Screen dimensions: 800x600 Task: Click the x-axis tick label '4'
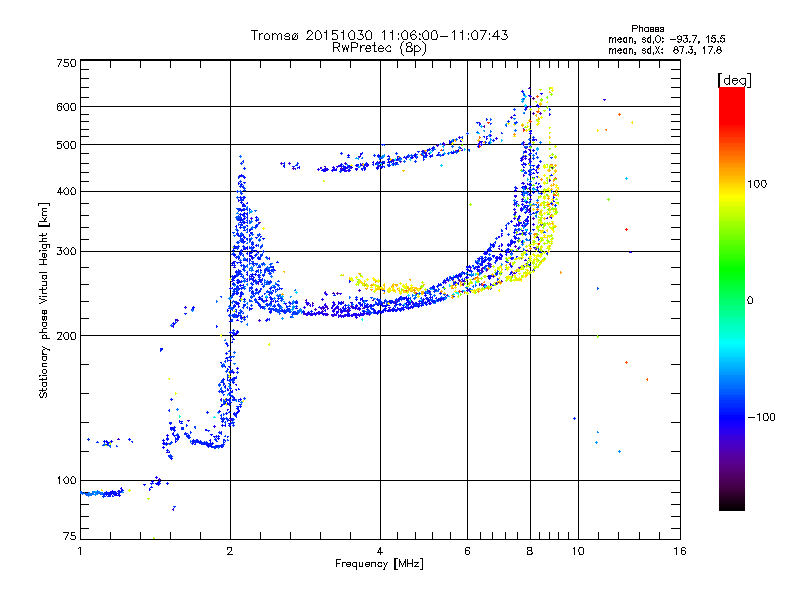point(380,551)
